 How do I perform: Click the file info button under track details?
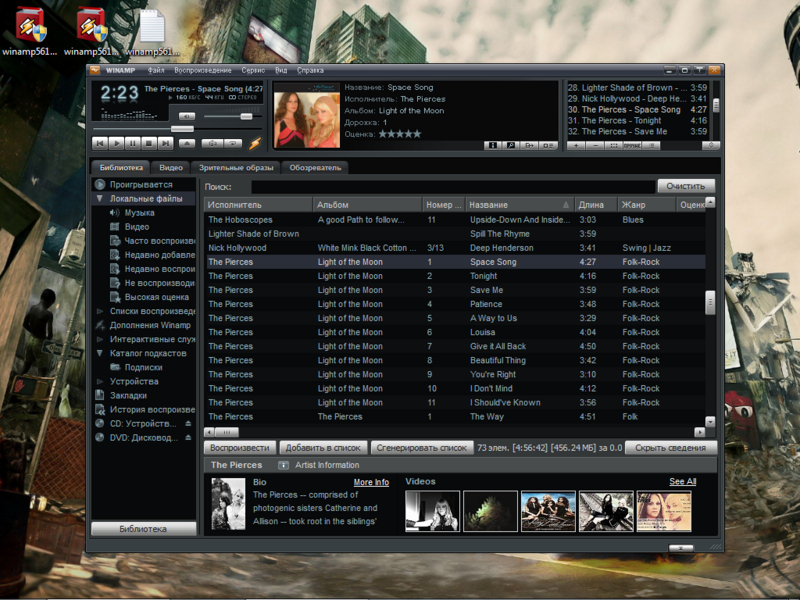[492, 145]
